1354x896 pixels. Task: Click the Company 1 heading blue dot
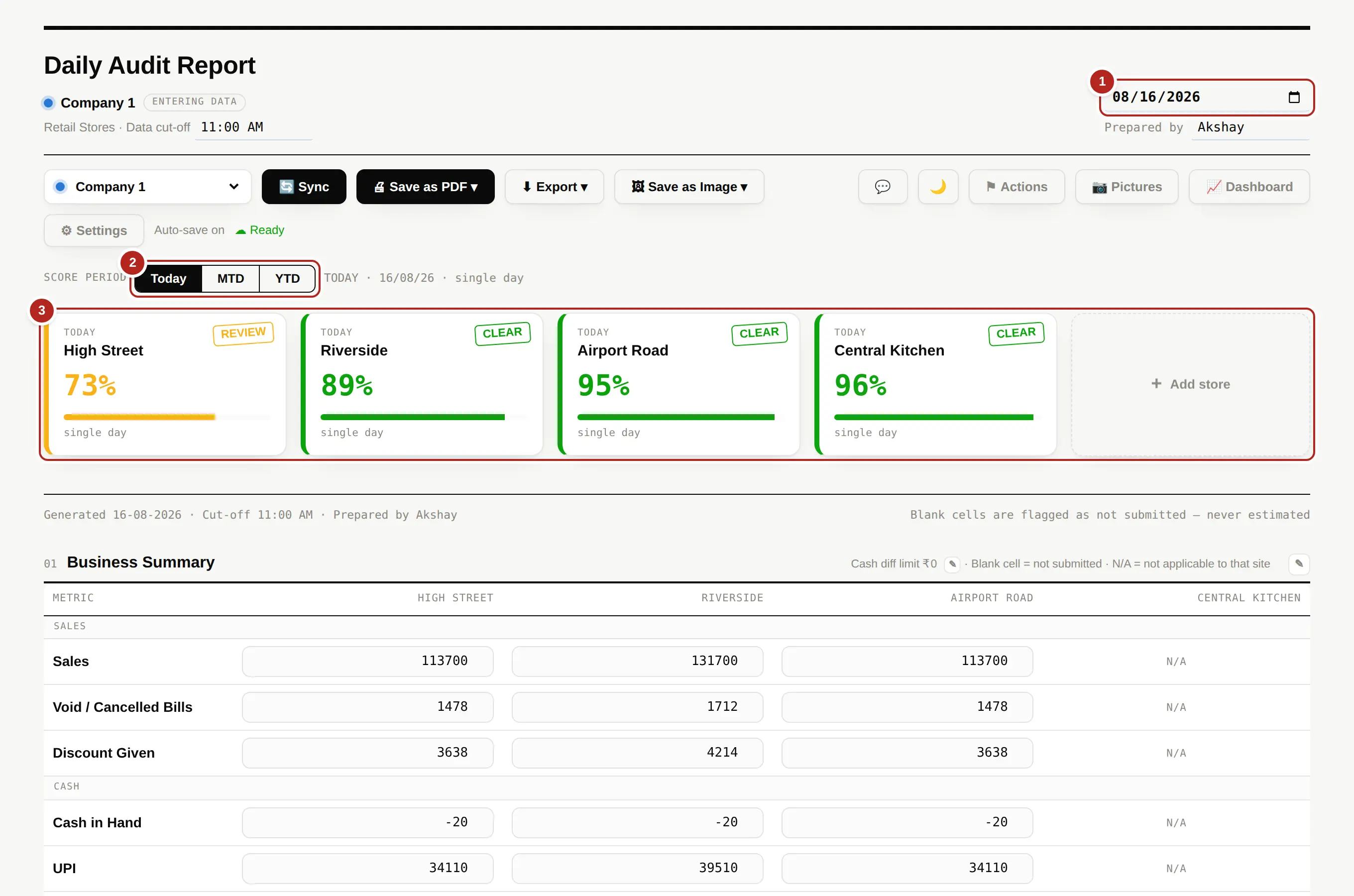click(x=49, y=103)
